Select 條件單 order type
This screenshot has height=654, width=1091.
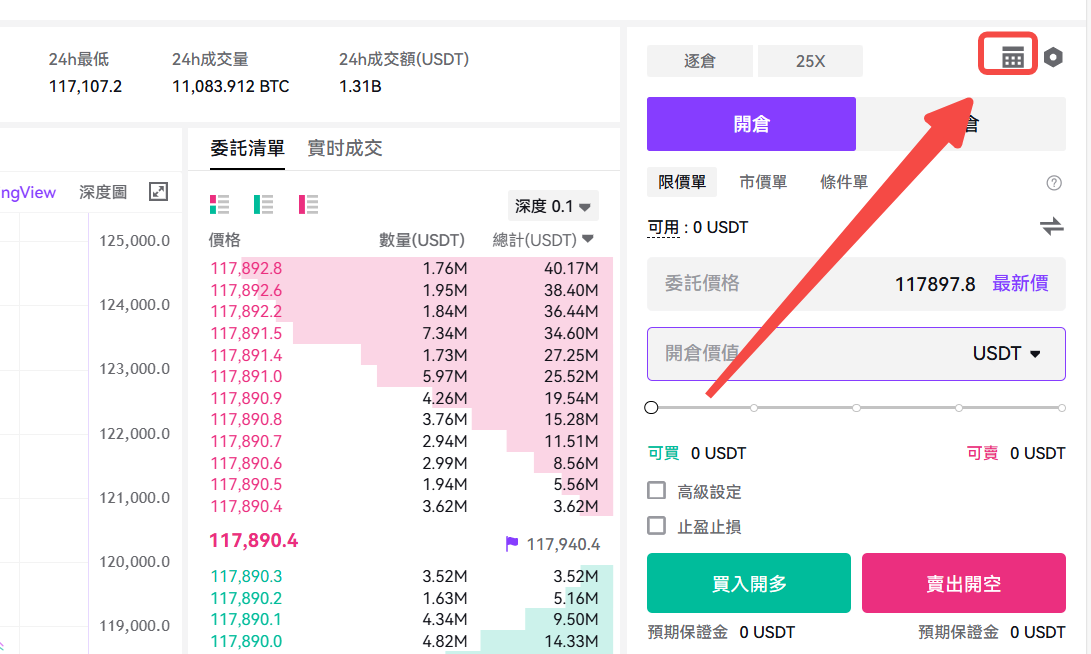[x=844, y=182]
